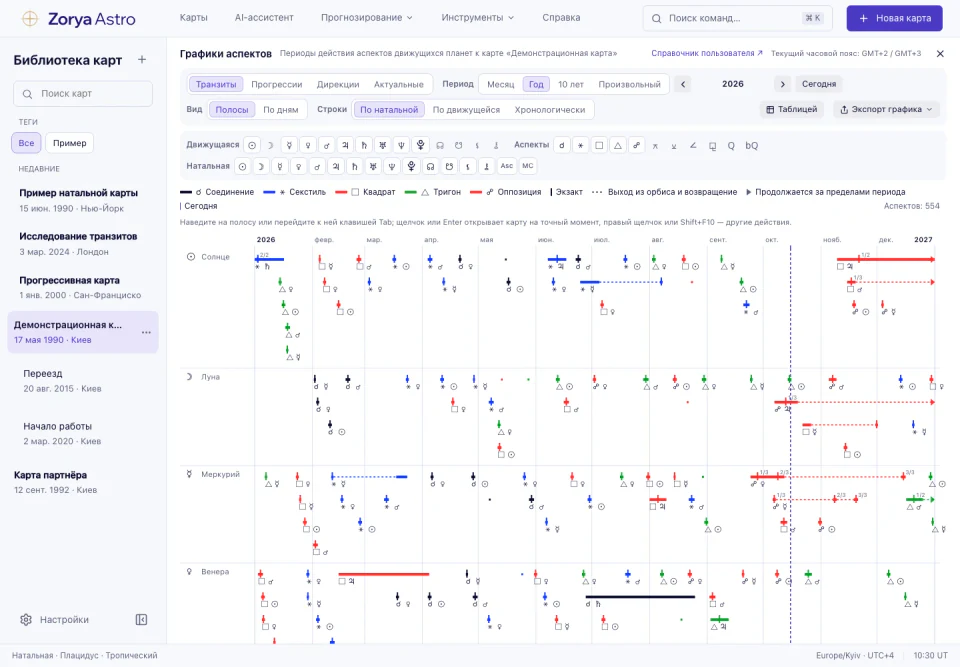
Task: Go to next year
Action: tap(782, 84)
